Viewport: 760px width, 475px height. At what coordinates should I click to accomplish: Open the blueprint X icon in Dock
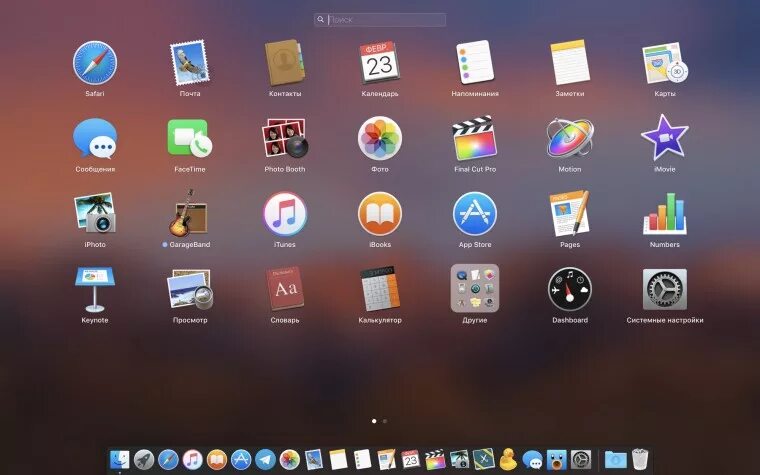click(484, 459)
